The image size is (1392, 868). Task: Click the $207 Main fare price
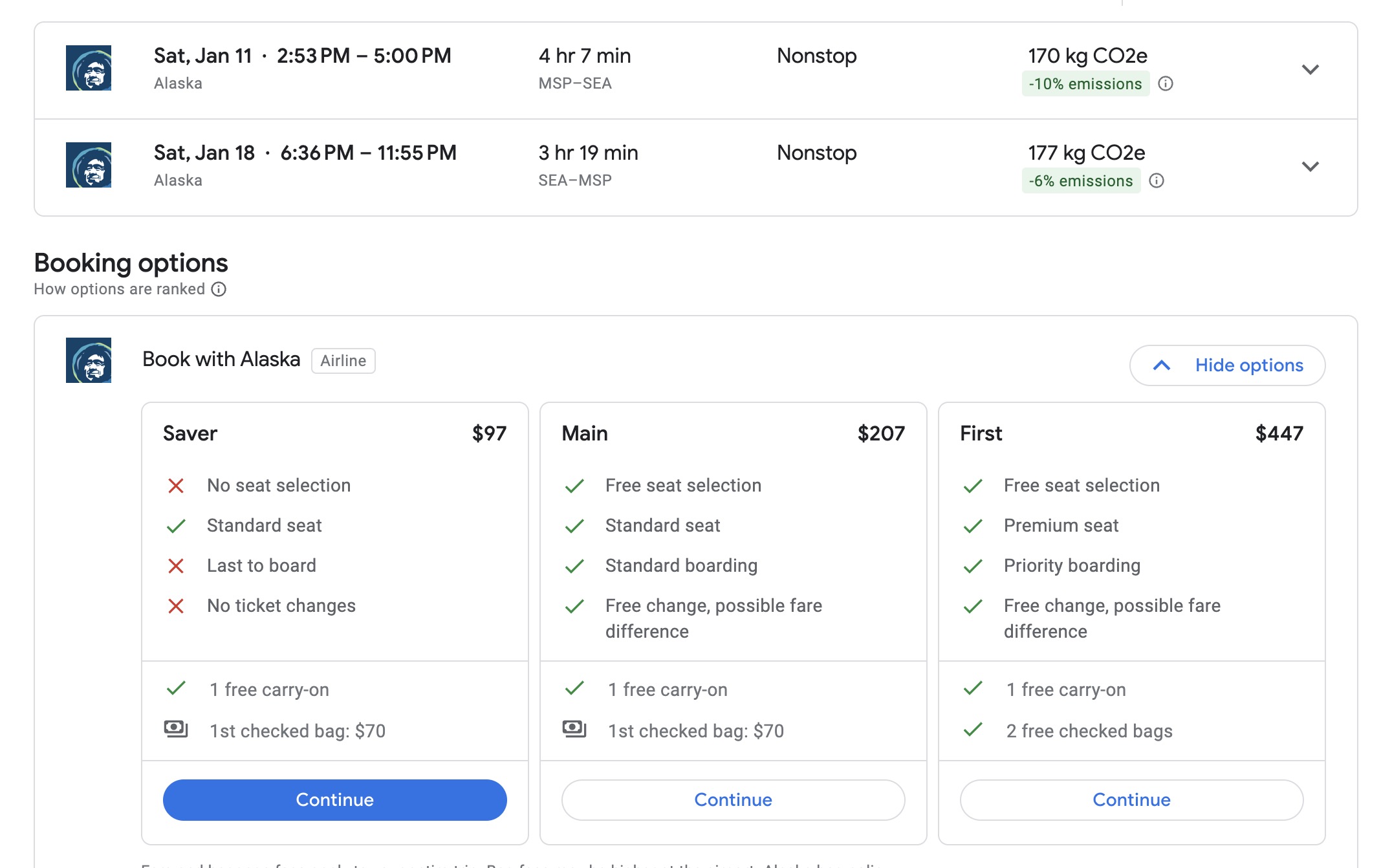[x=882, y=433]
